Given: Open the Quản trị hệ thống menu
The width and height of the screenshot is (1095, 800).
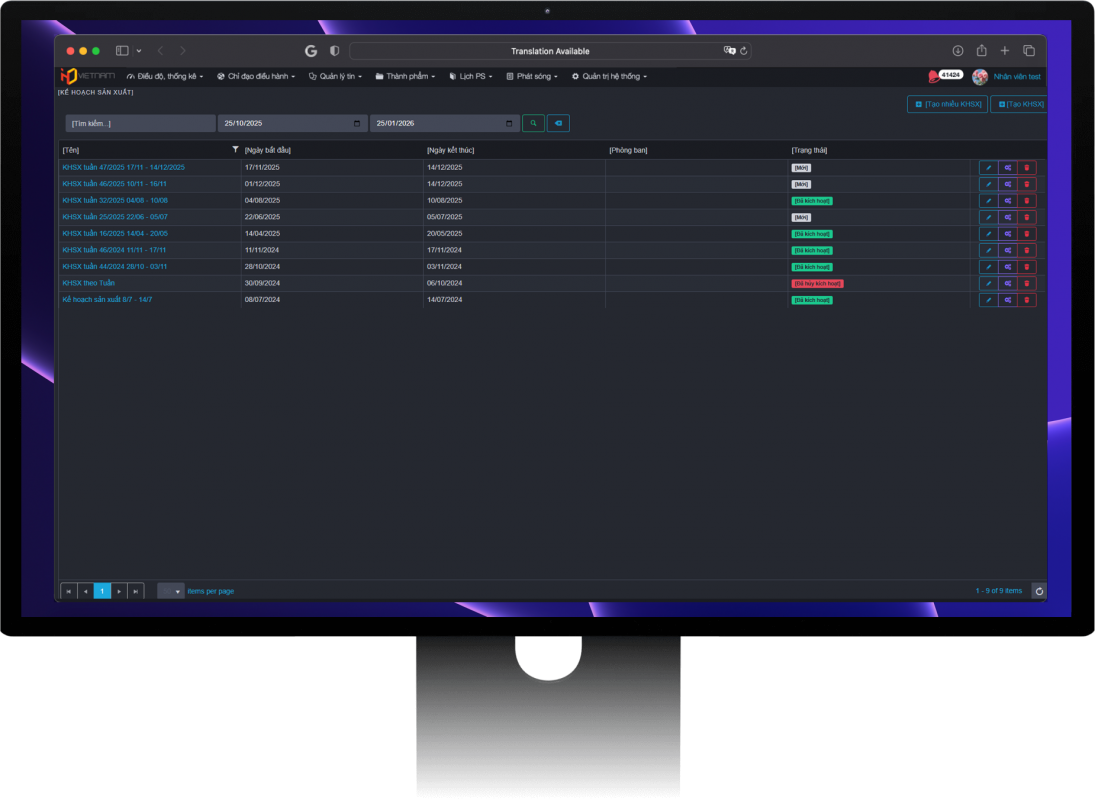Looking at the screenshot, I should [609, 76].
